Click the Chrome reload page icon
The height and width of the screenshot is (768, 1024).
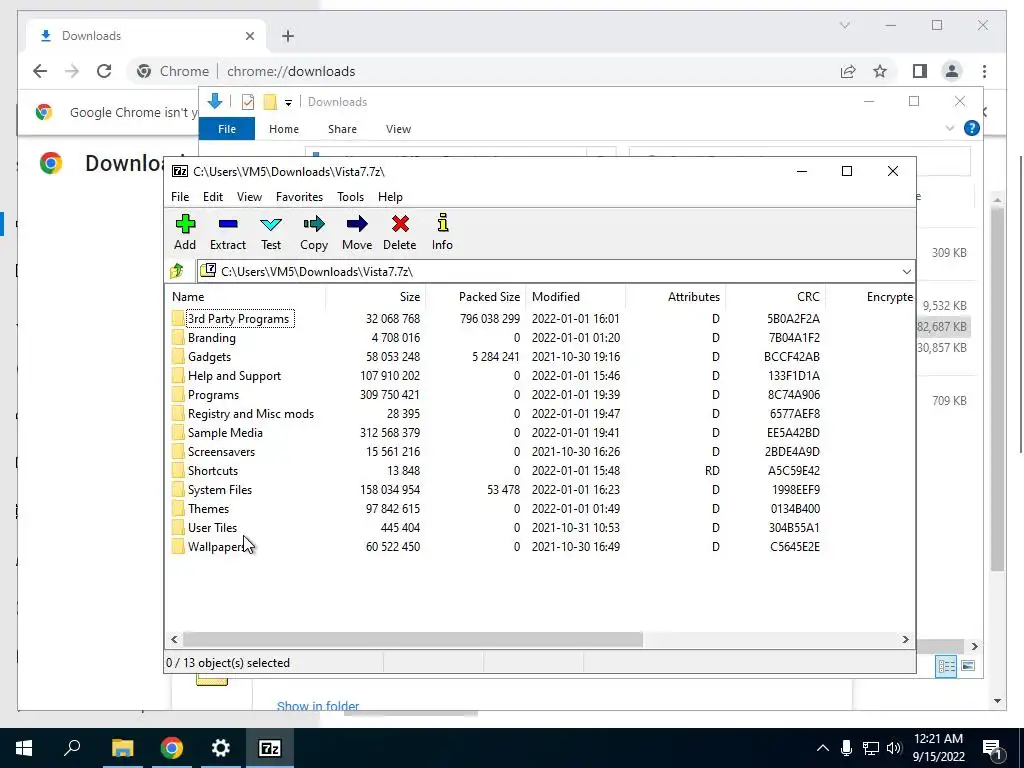pos(104,71)
